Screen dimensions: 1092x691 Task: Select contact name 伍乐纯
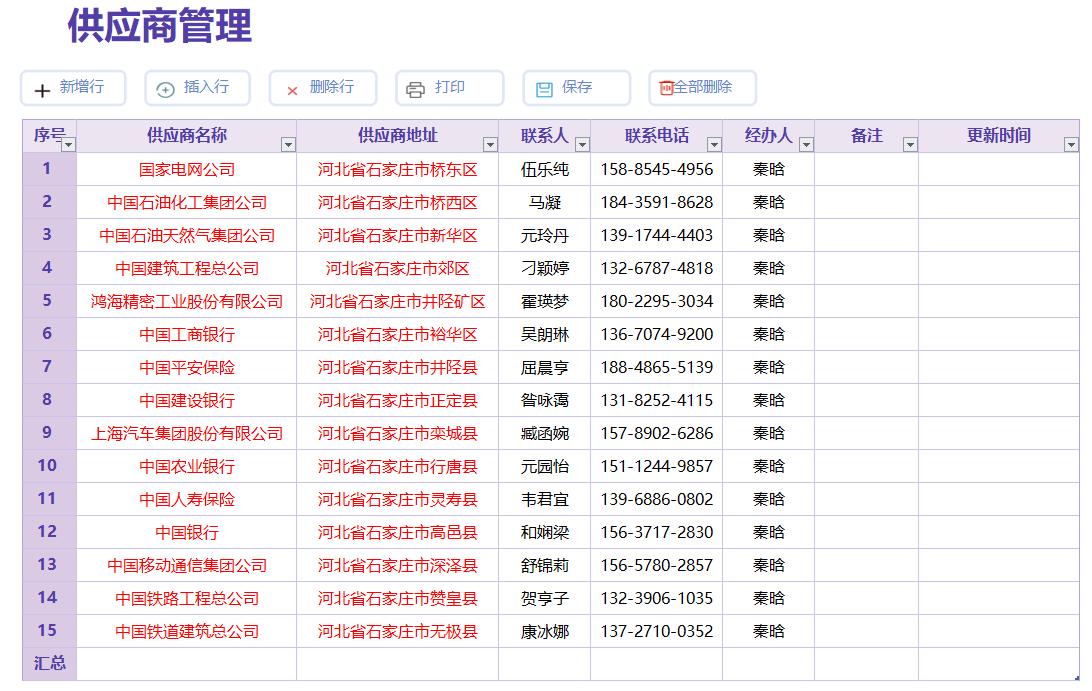(x=545, y=169)
